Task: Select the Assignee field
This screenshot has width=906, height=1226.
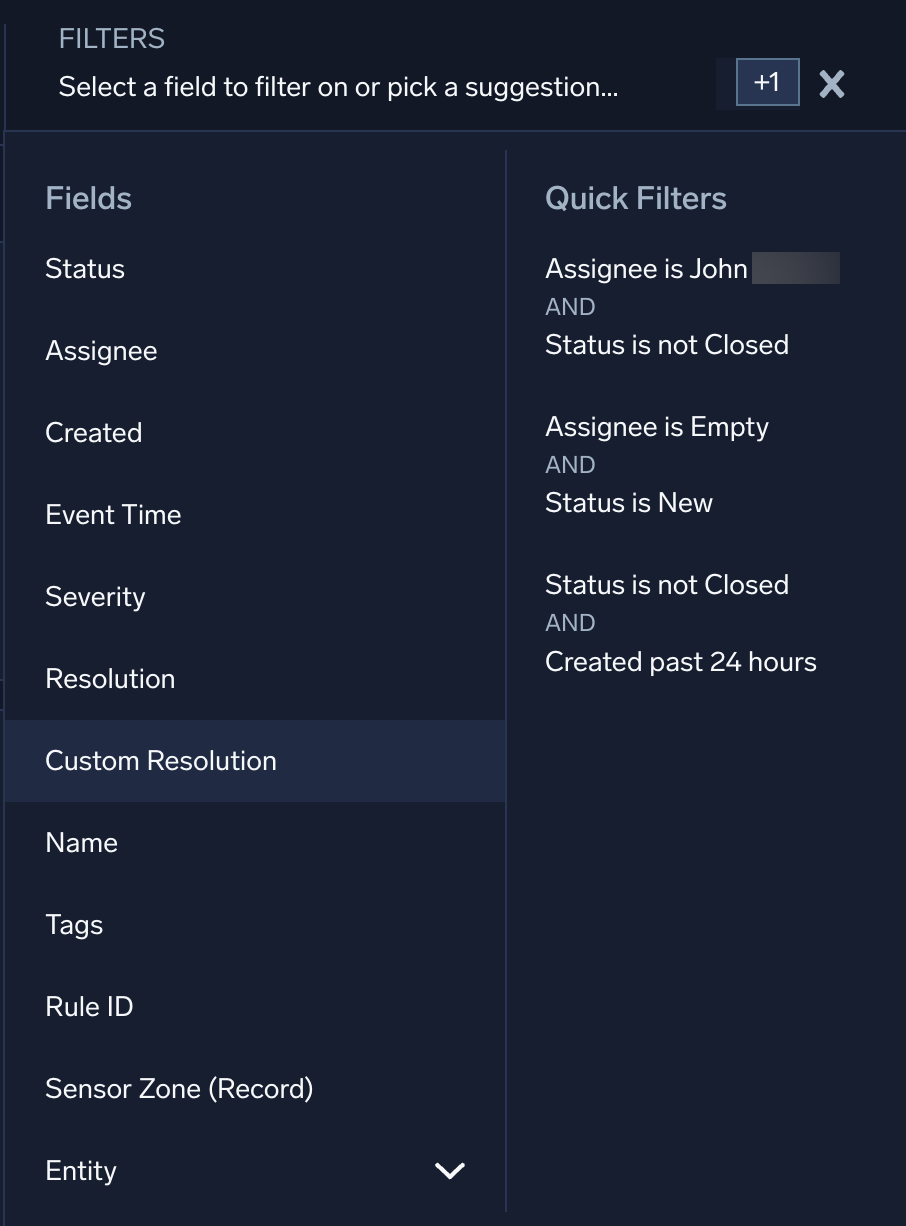Action: coord(101,350)
